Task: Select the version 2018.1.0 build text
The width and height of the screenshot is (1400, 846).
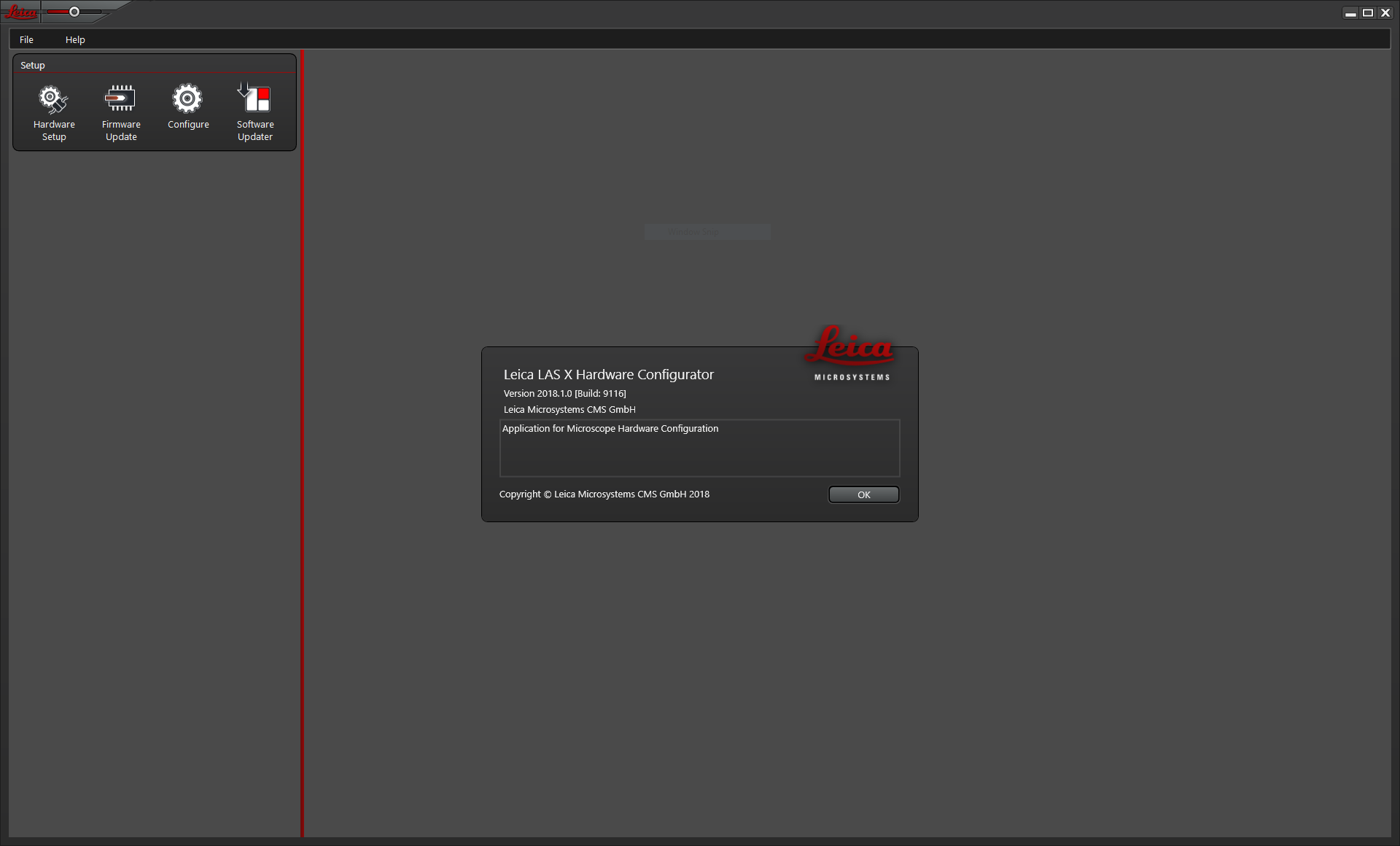Action: coord(564,393)
